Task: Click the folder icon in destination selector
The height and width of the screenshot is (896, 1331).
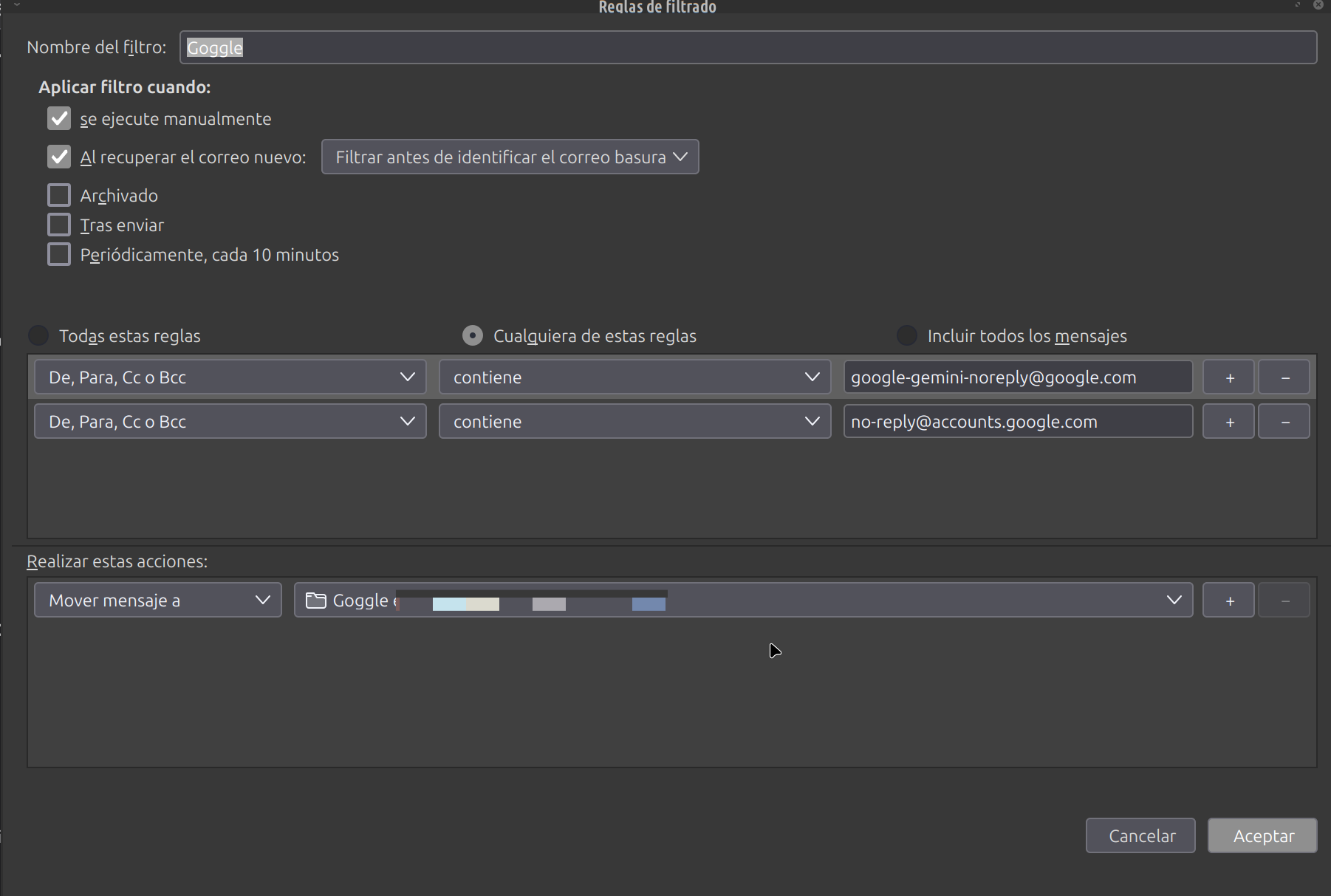Action: pos(316,601)
